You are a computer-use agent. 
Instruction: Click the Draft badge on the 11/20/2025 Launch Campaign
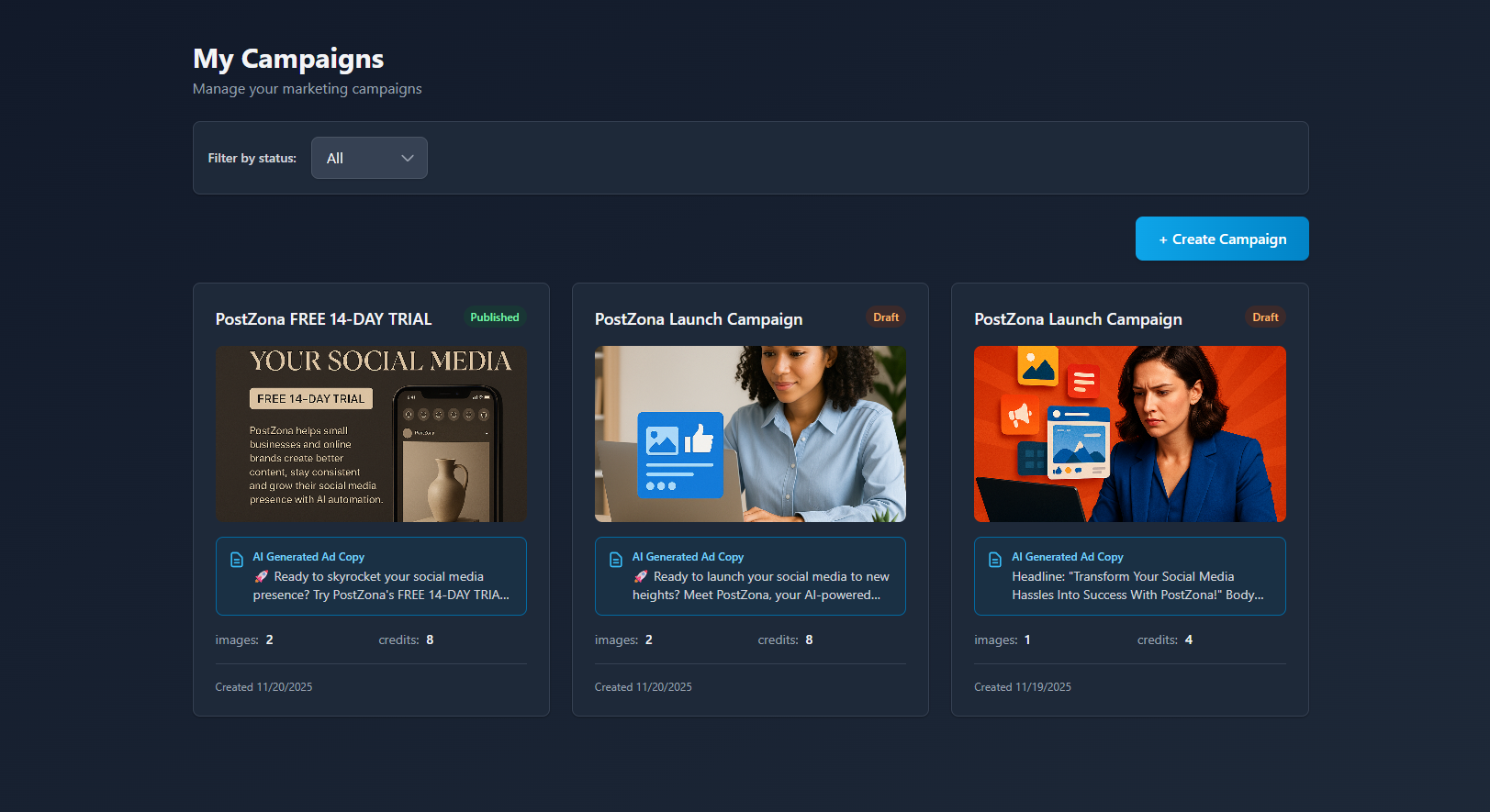pos(886,317)
